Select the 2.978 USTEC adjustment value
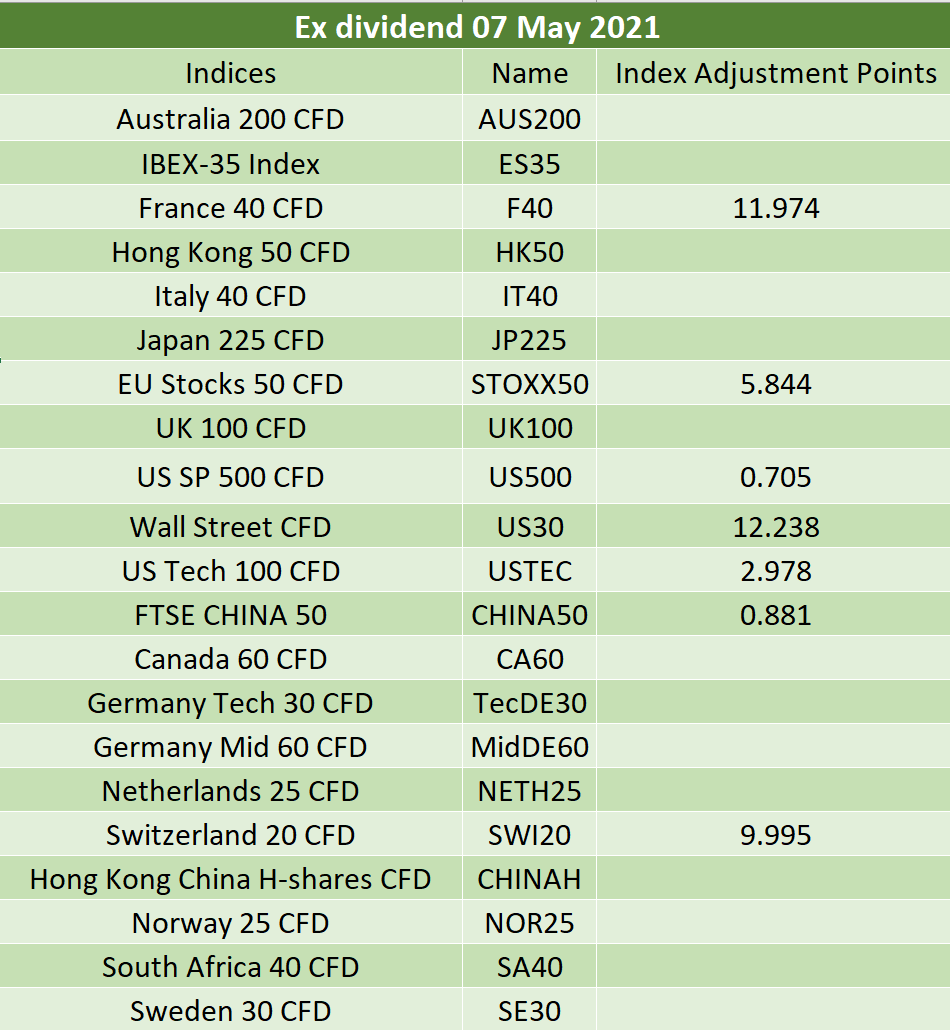The image size is (950, 1030). 774,571
